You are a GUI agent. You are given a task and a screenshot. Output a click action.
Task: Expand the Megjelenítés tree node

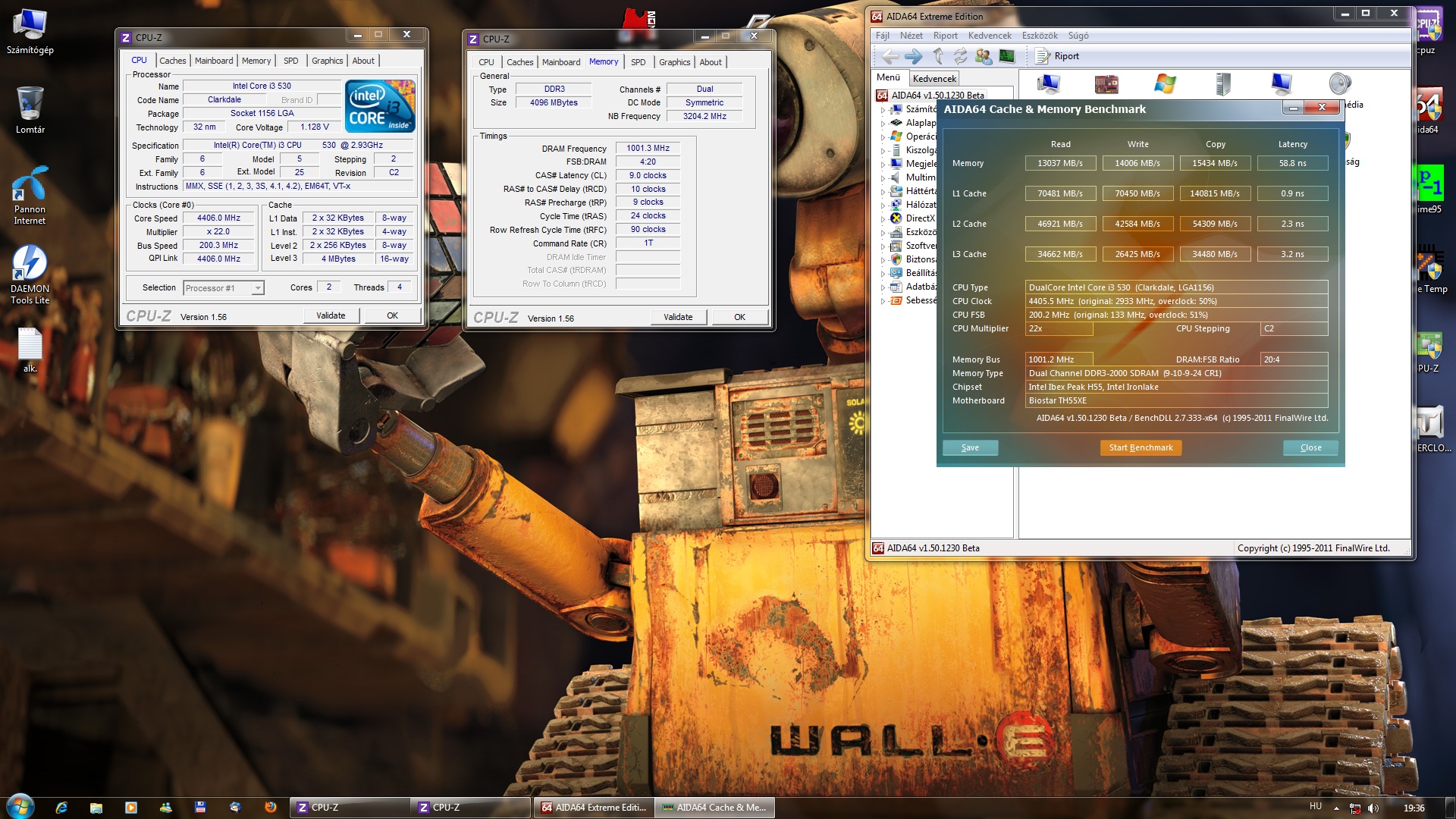pyautogui.click(x=883, y=165)
